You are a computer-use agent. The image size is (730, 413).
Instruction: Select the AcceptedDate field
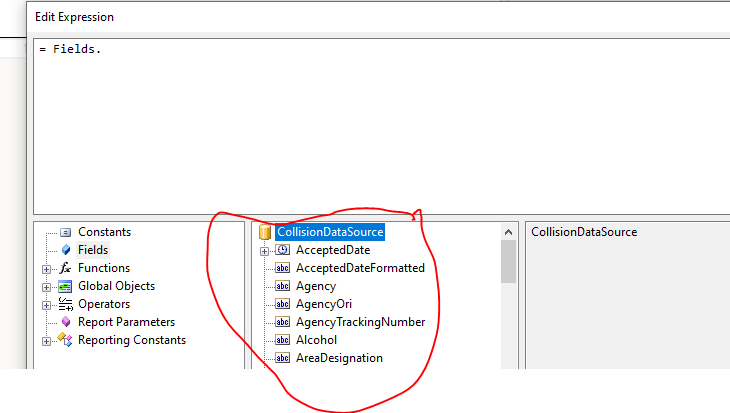coord(333,250)
